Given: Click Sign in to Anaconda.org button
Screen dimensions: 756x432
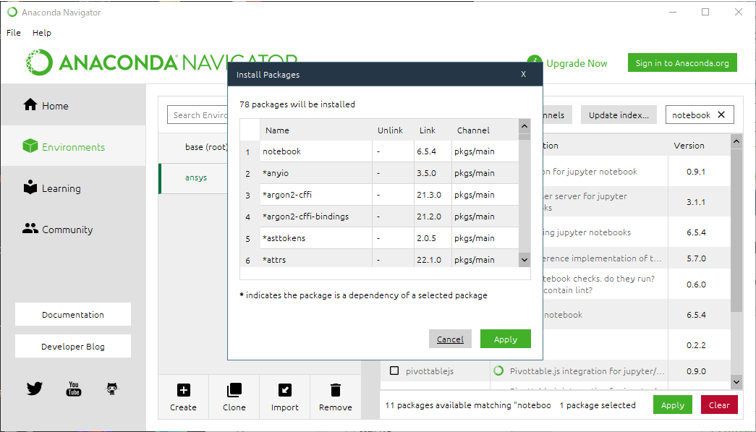Looking at the screenshot, I should 682,63.
